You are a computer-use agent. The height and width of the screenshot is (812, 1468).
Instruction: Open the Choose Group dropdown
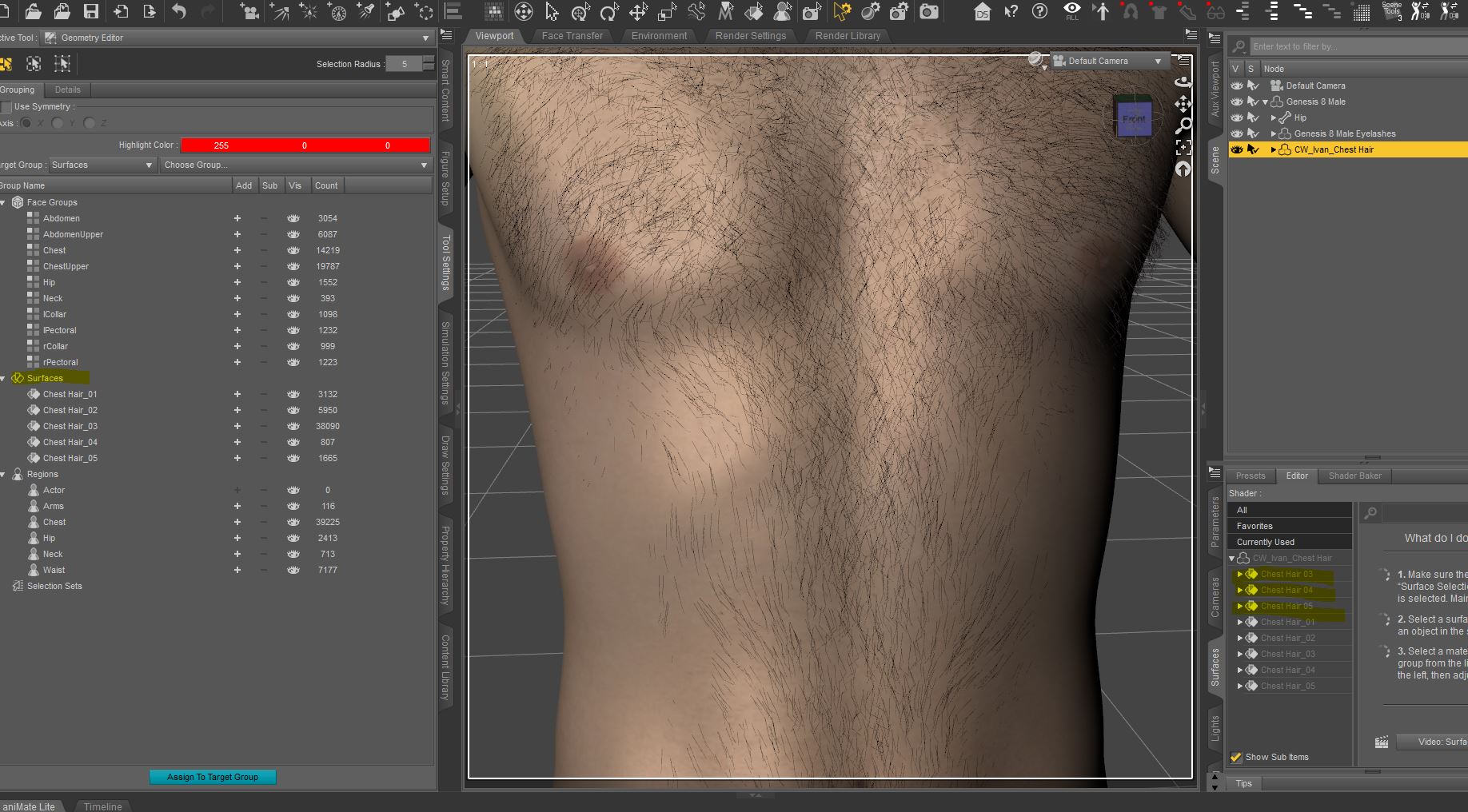tap(296, 165)
